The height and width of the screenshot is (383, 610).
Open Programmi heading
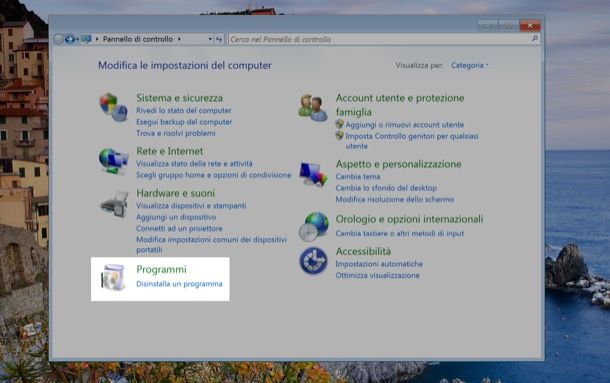point(161,269)
